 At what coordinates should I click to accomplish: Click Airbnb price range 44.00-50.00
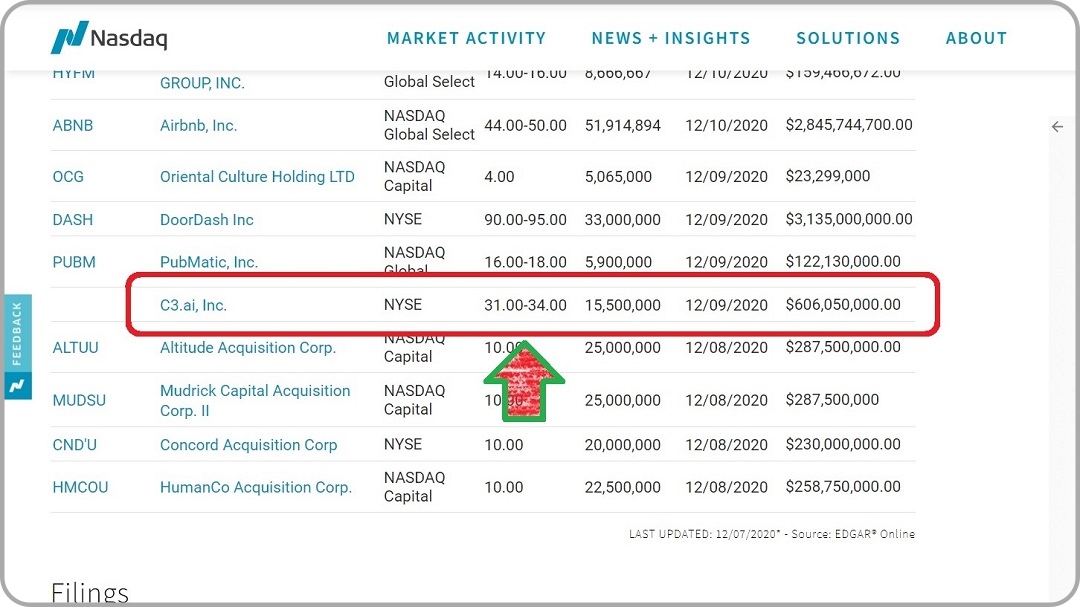click(x=526, y=125)
